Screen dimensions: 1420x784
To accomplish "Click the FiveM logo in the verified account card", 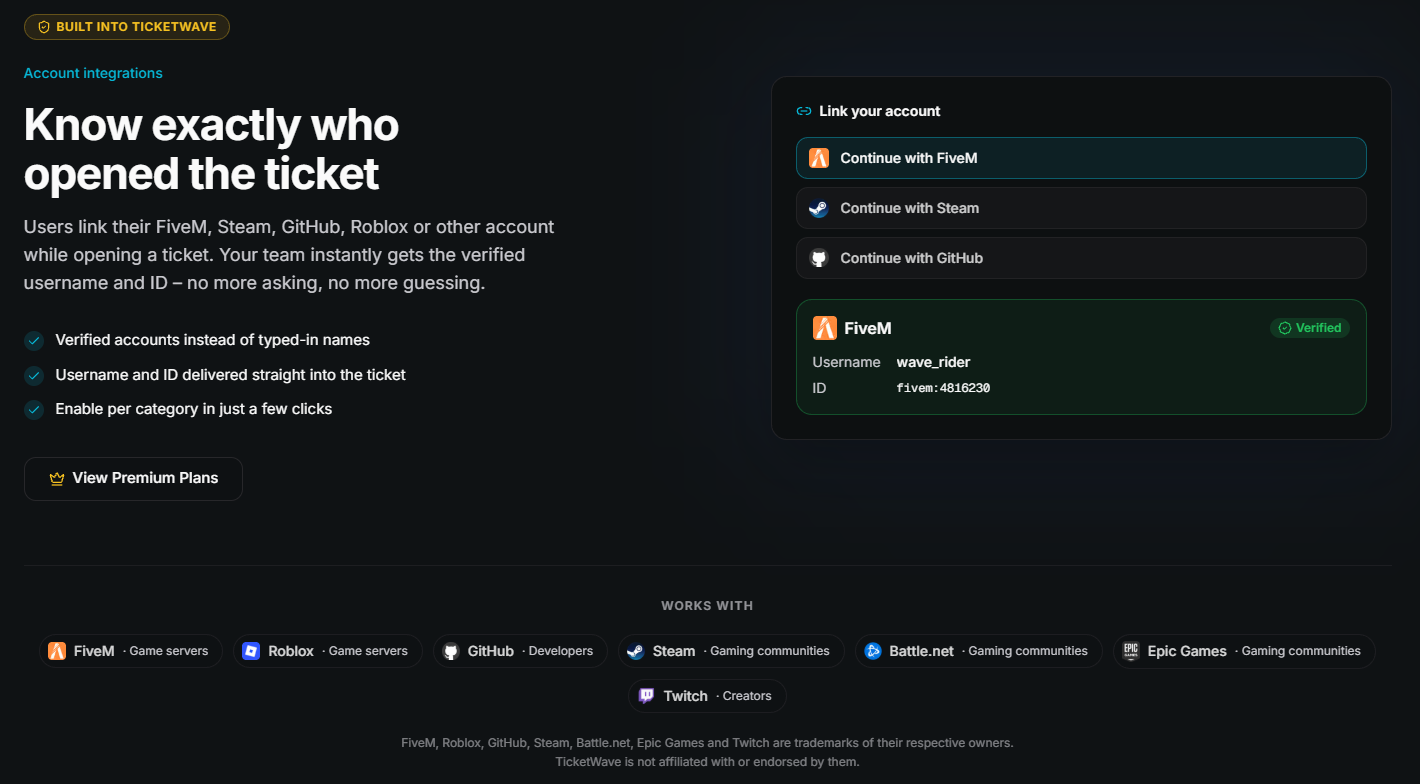I will (x=825, y=328).
